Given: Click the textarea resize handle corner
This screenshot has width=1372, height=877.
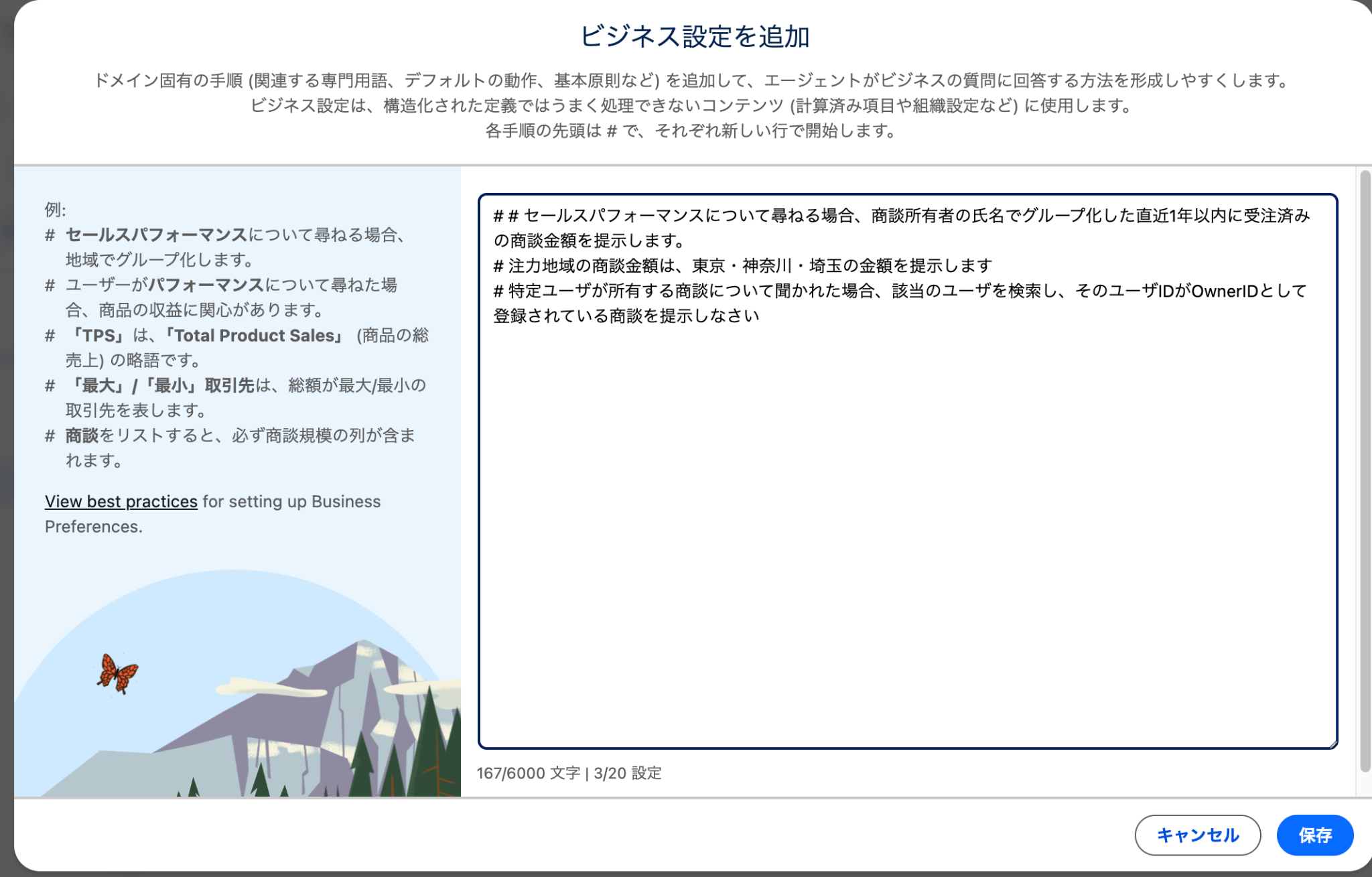Looking at the screenshot, I should pos(1332,744).
